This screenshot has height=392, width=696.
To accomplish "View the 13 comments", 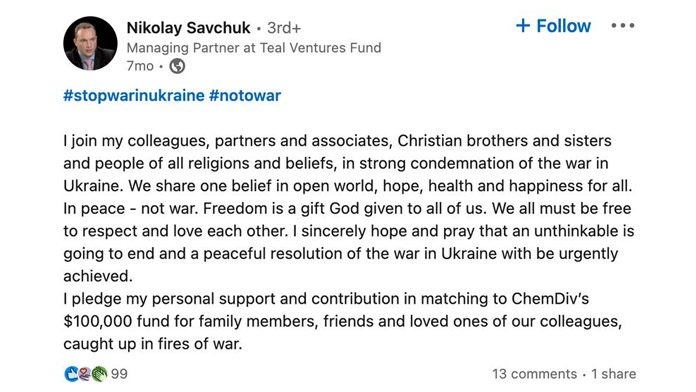I will [x=534, y=374].
